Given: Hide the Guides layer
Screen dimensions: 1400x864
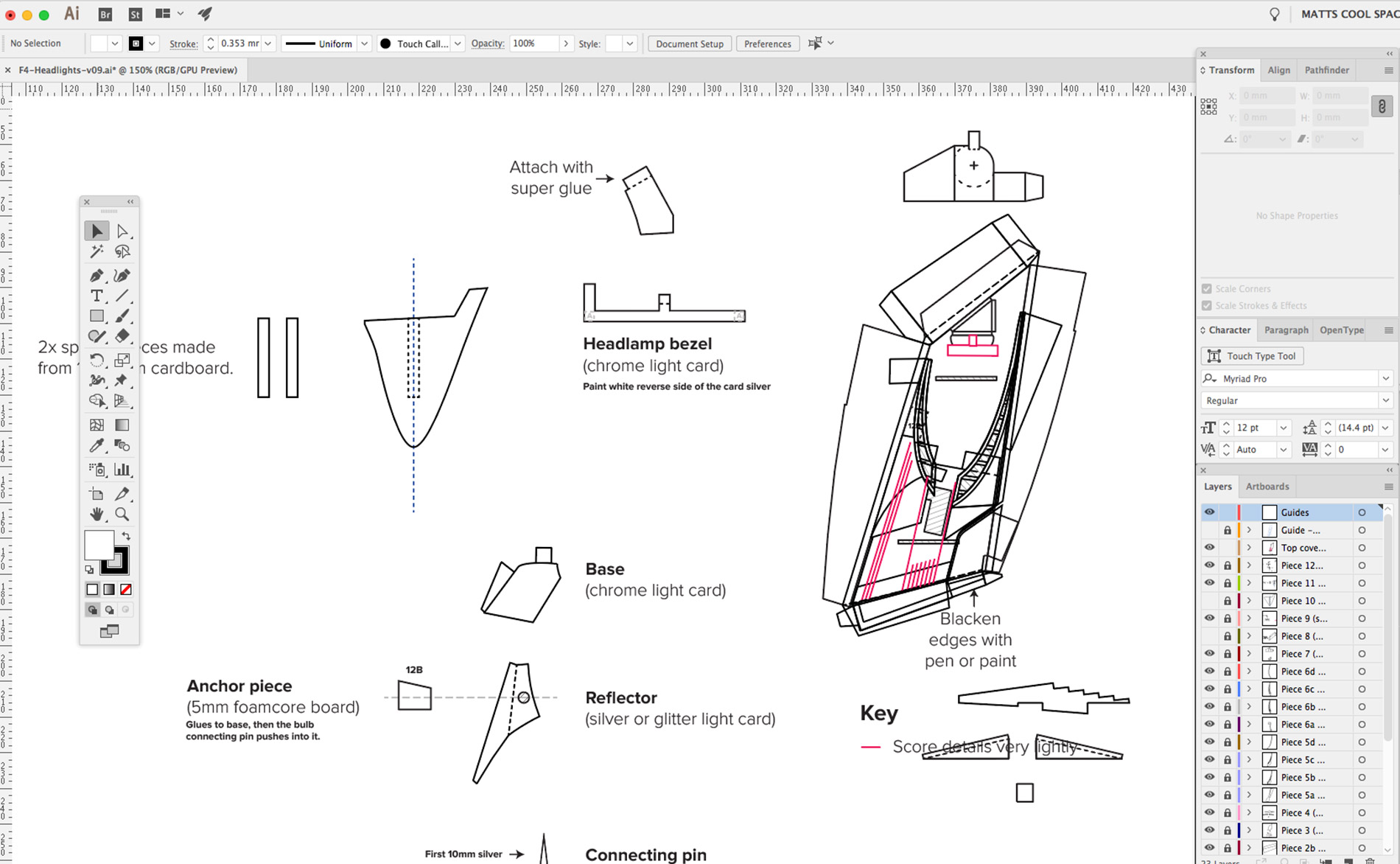Looking at the screenshot, I should [1209, 512].
